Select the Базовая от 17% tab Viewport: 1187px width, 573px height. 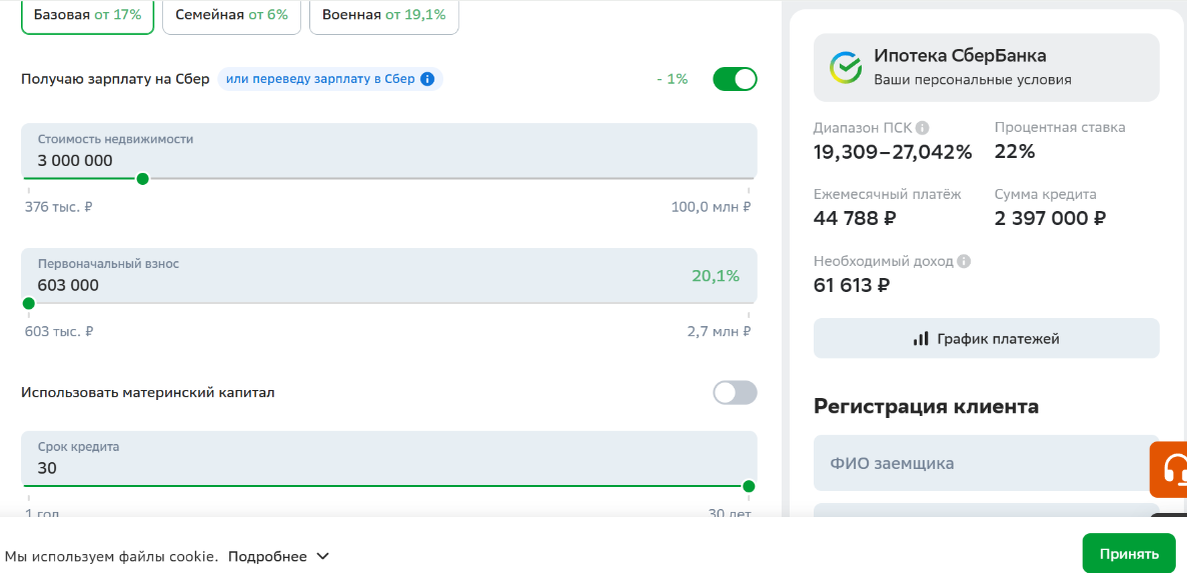88,14
